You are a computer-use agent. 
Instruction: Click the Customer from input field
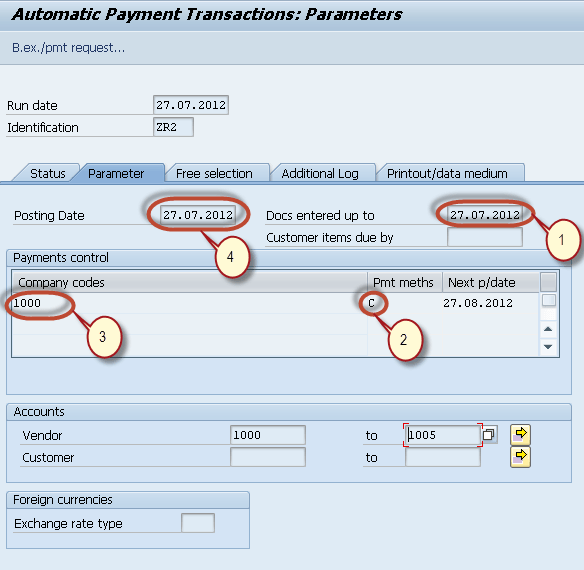click(x=268, y=457)
